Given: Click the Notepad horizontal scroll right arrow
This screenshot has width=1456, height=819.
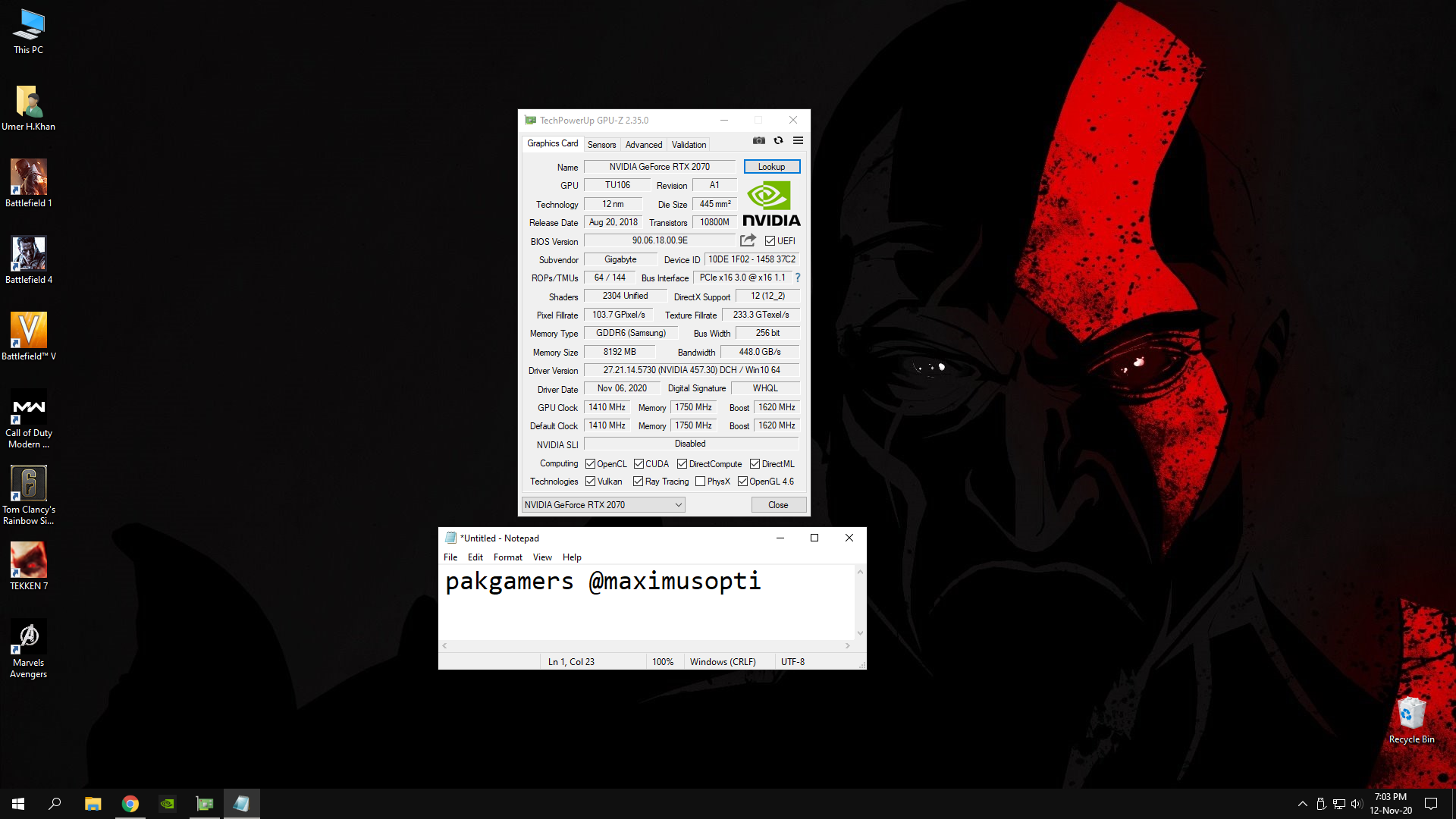Looking at the screenshot, I should 848,646.
